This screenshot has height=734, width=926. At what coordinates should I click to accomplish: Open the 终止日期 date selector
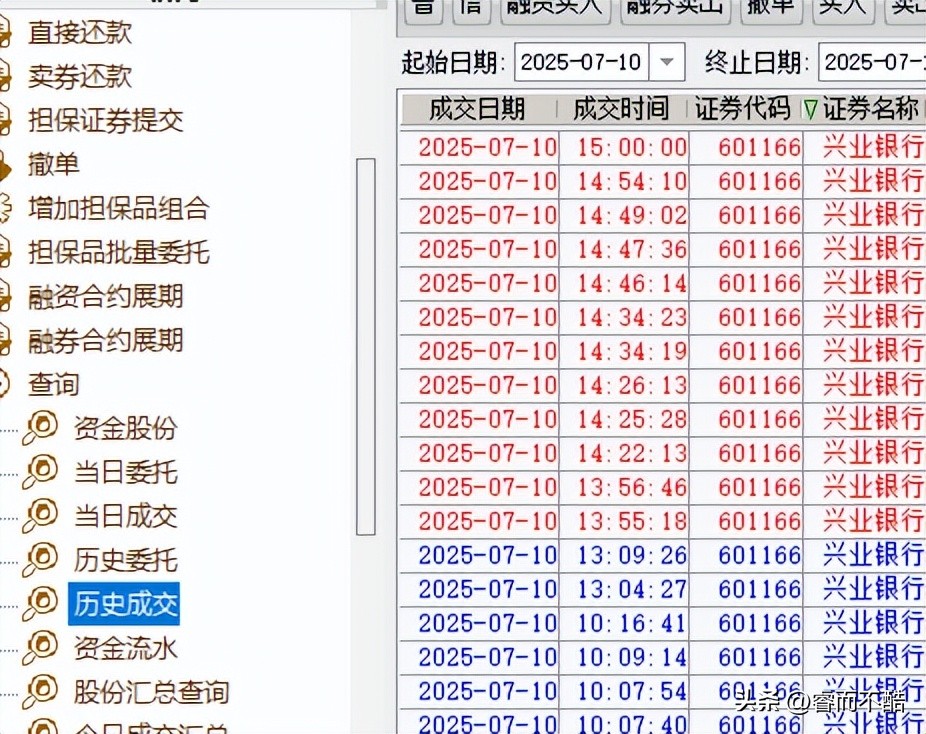880,61
